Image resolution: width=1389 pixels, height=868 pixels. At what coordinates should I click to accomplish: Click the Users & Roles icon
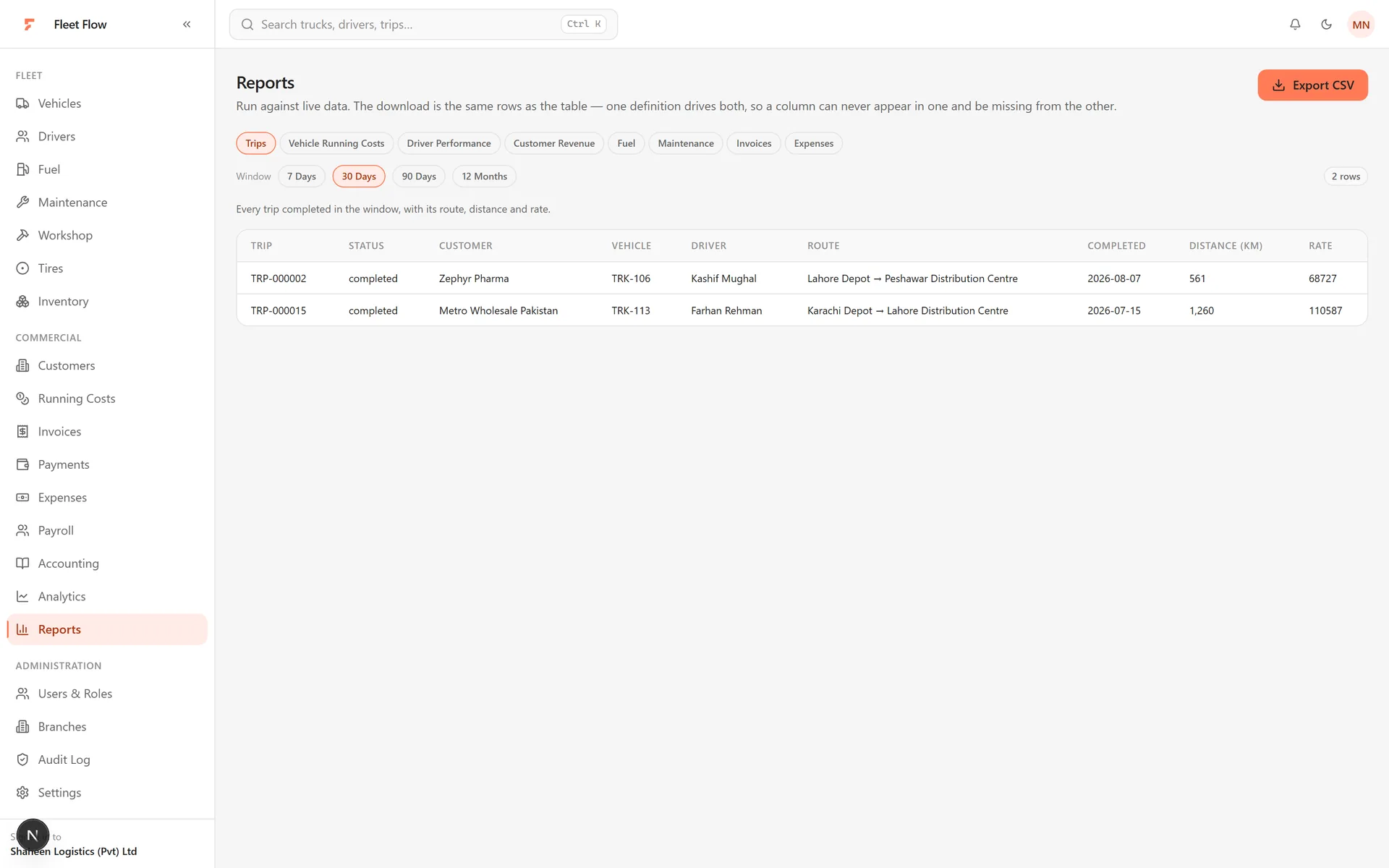click(23, 694)
